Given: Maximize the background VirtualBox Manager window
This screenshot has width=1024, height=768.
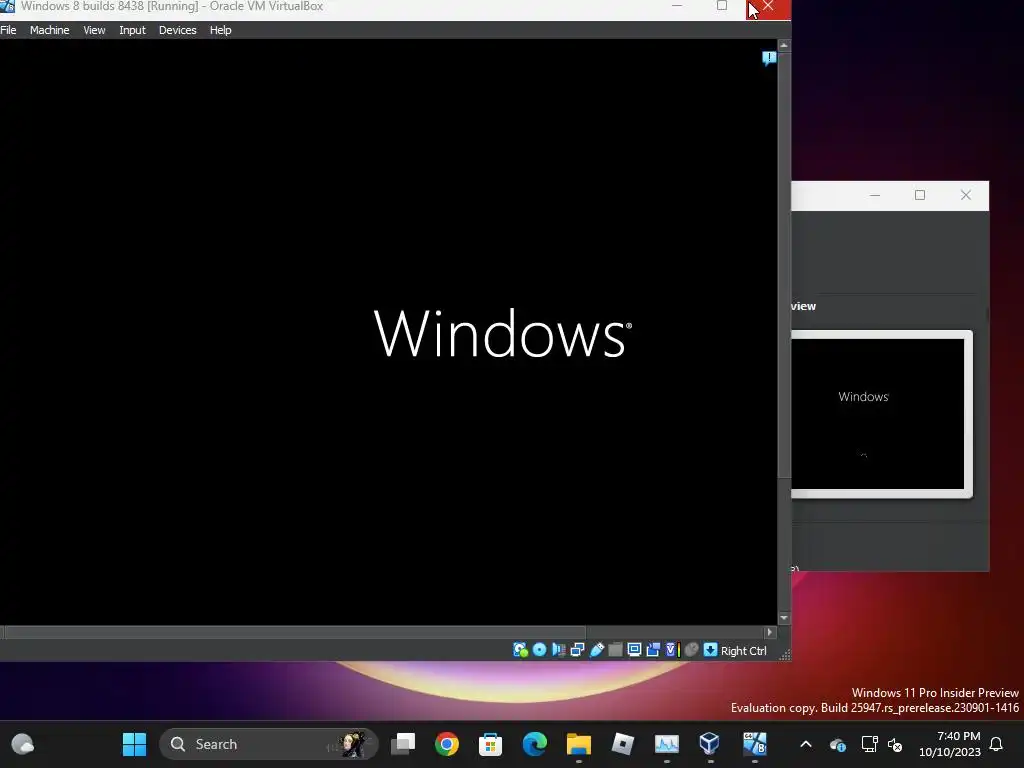Looking at the screenshot, I should point(920,195).
